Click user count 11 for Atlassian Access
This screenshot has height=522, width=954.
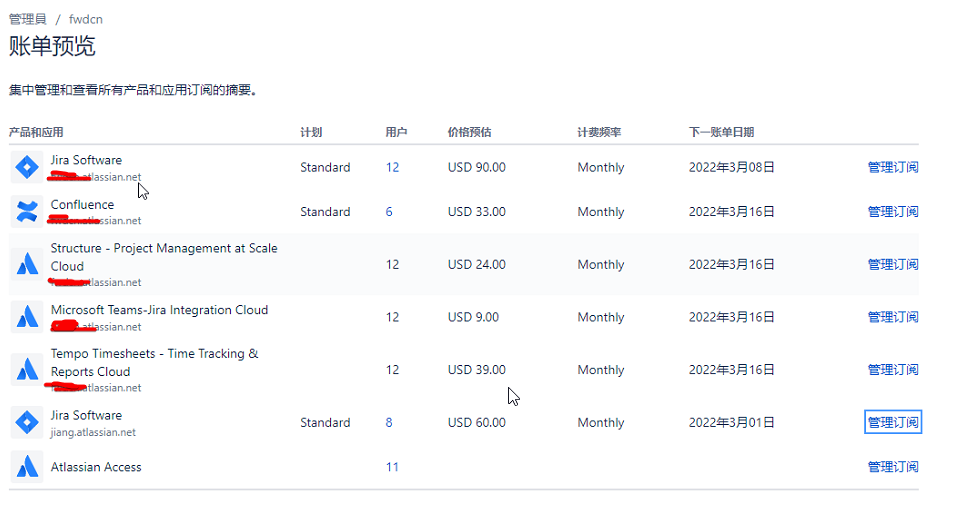pos(392,467)
